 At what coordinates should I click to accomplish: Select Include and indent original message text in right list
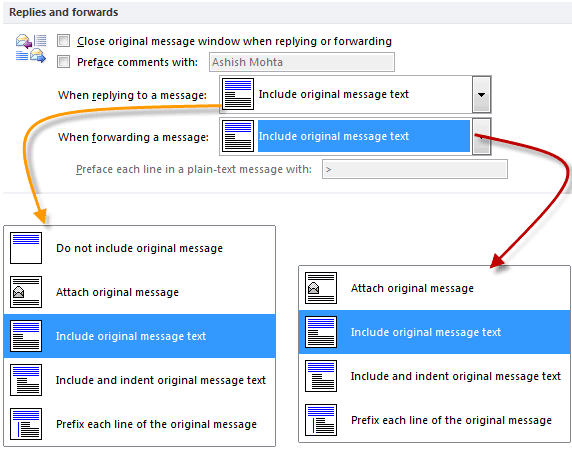(434, 376)
